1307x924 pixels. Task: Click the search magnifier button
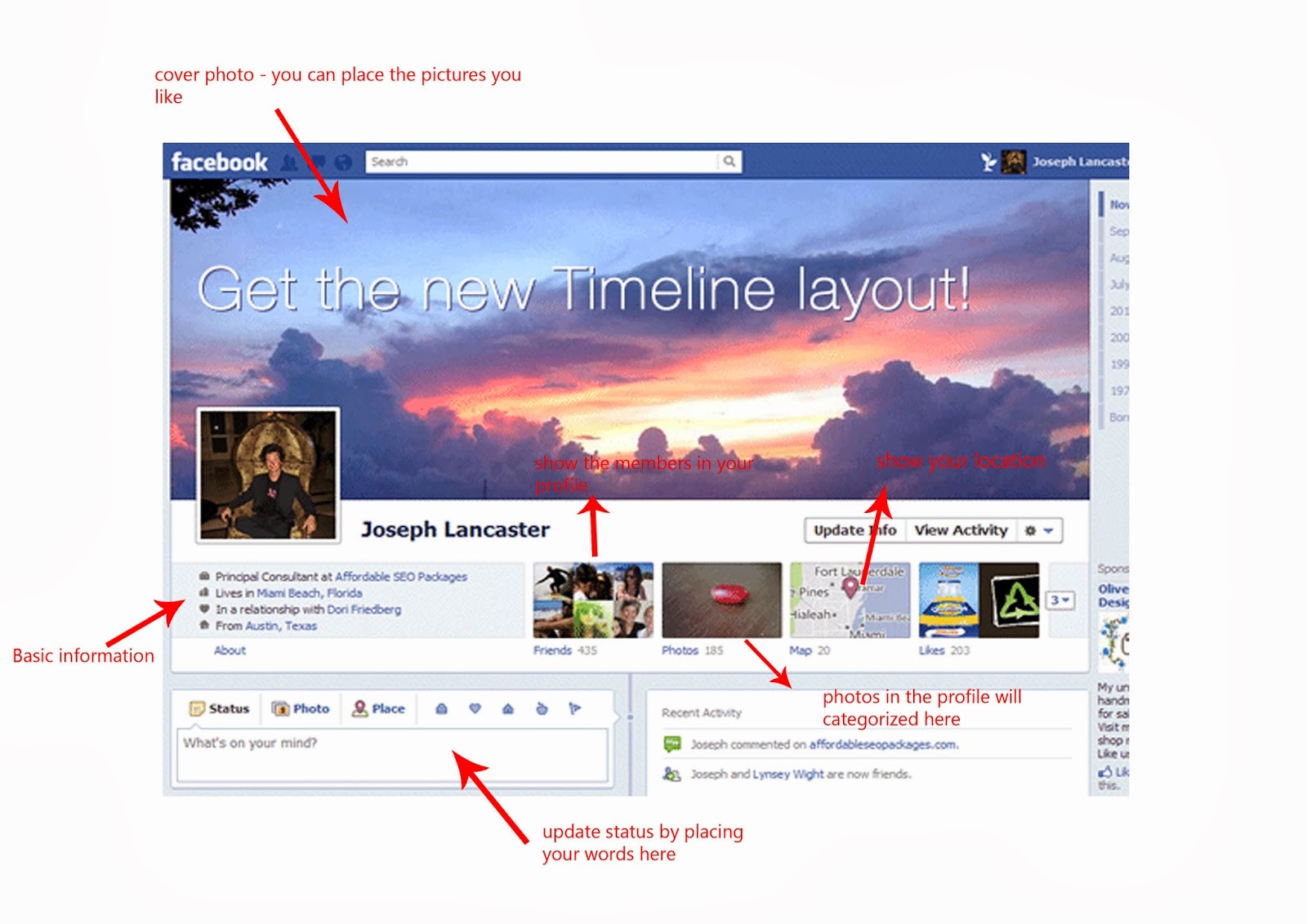[729, 162]
